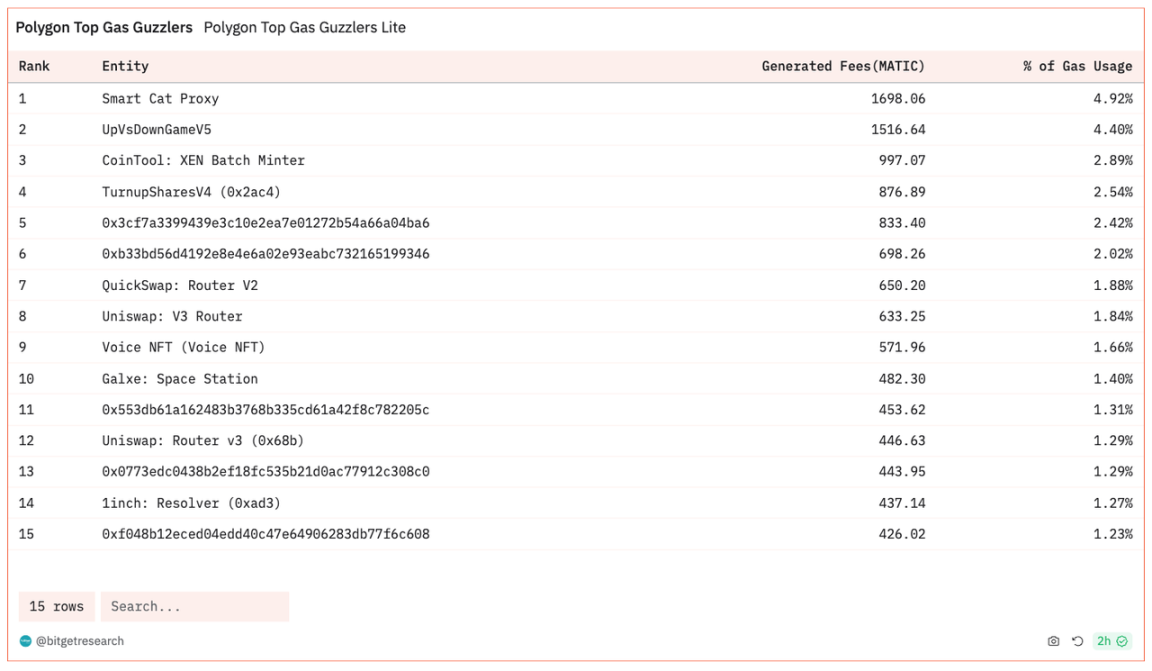The height and width of the screenshot is (671, 1152).
Task: Select the Smart Cat Proxy entity
Action: click(x=160, y=98)
